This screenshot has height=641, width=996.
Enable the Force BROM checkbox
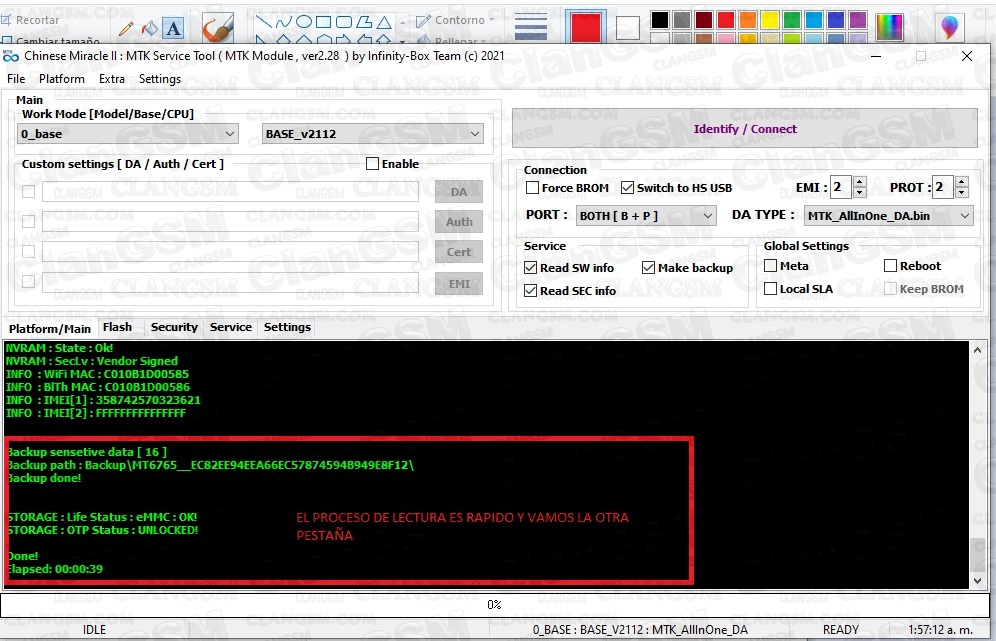click(x=533, y=187)
